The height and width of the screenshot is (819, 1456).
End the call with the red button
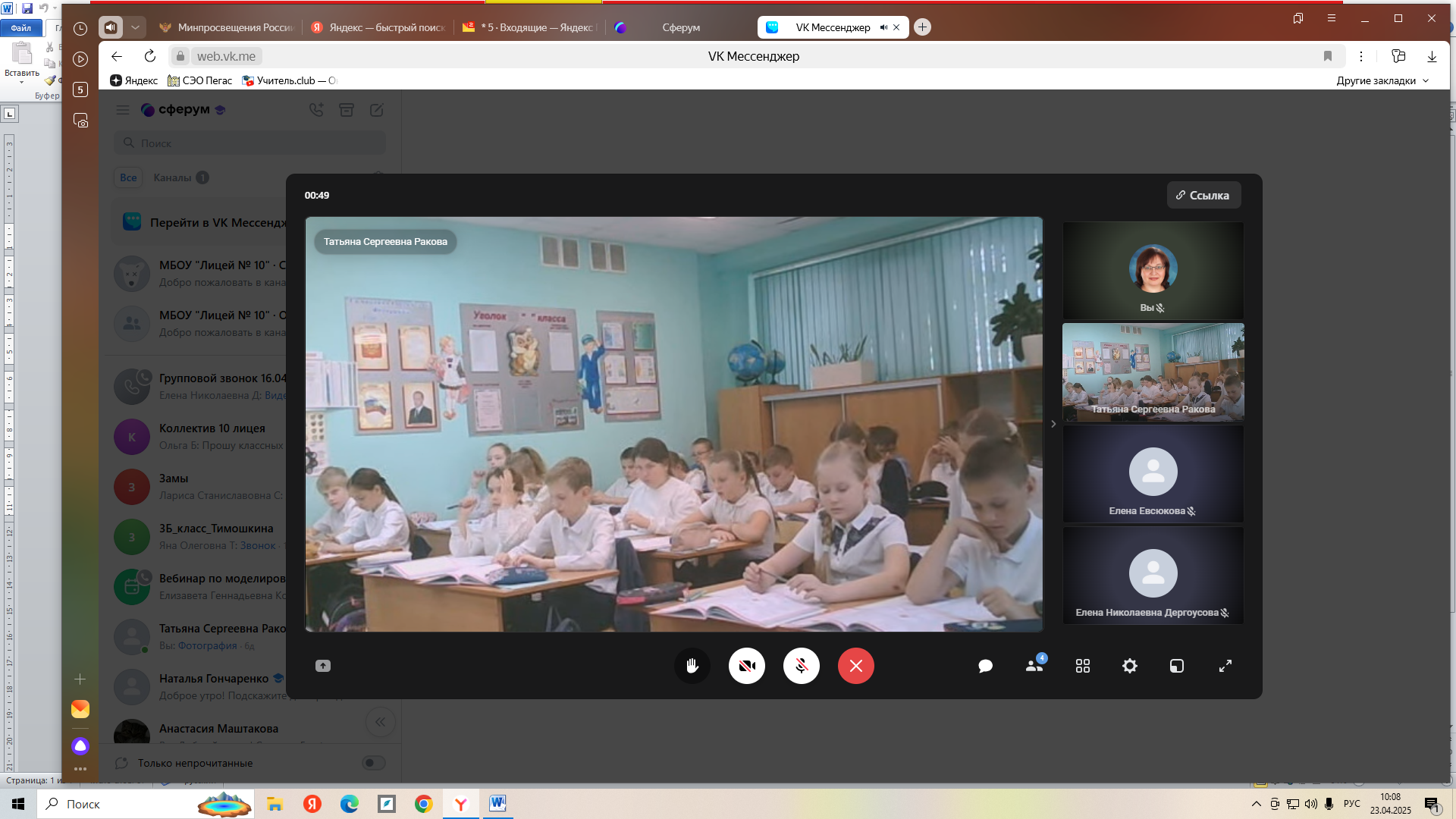pos(856,666)
